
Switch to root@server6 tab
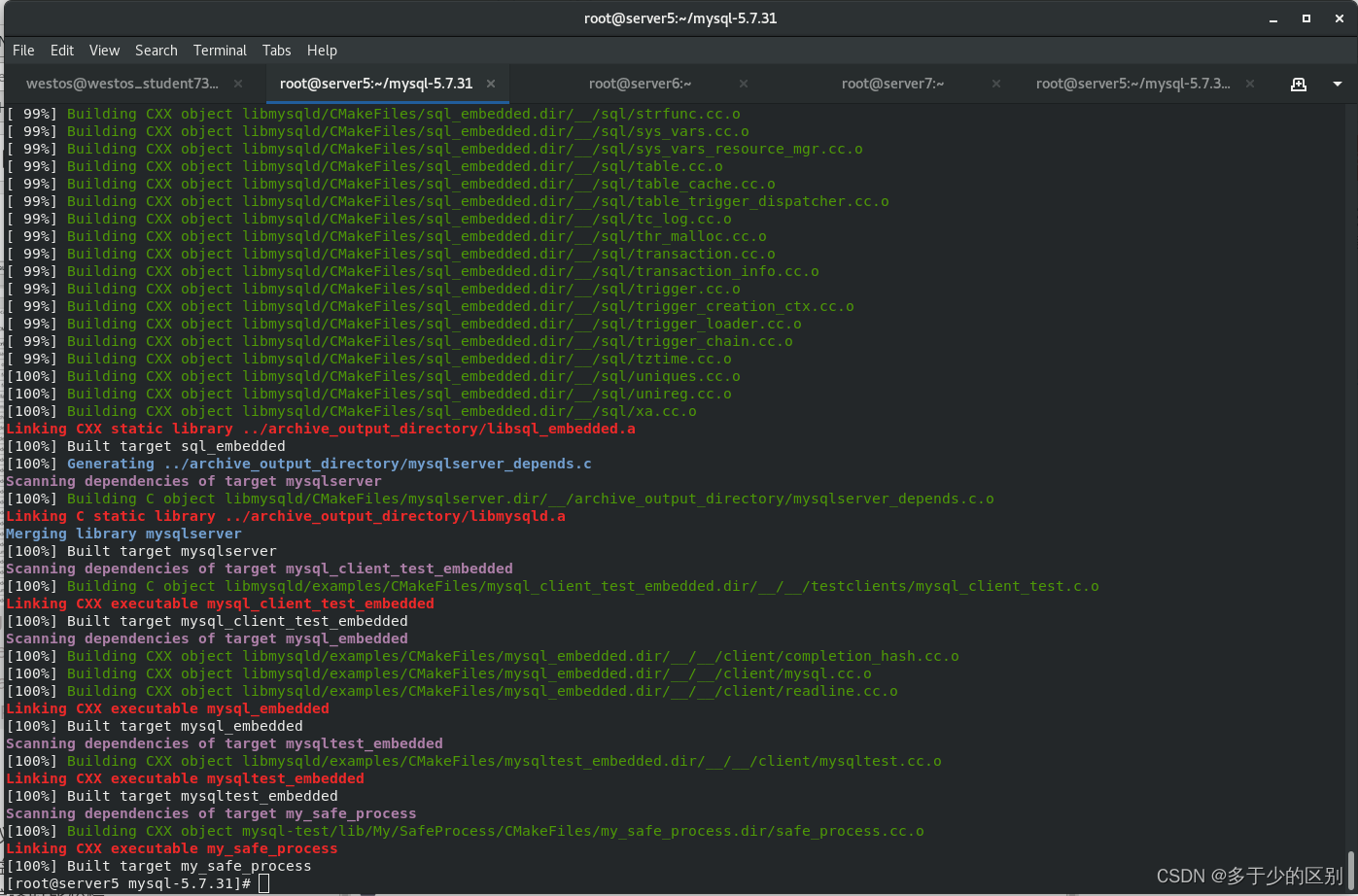tap(641, 84)
